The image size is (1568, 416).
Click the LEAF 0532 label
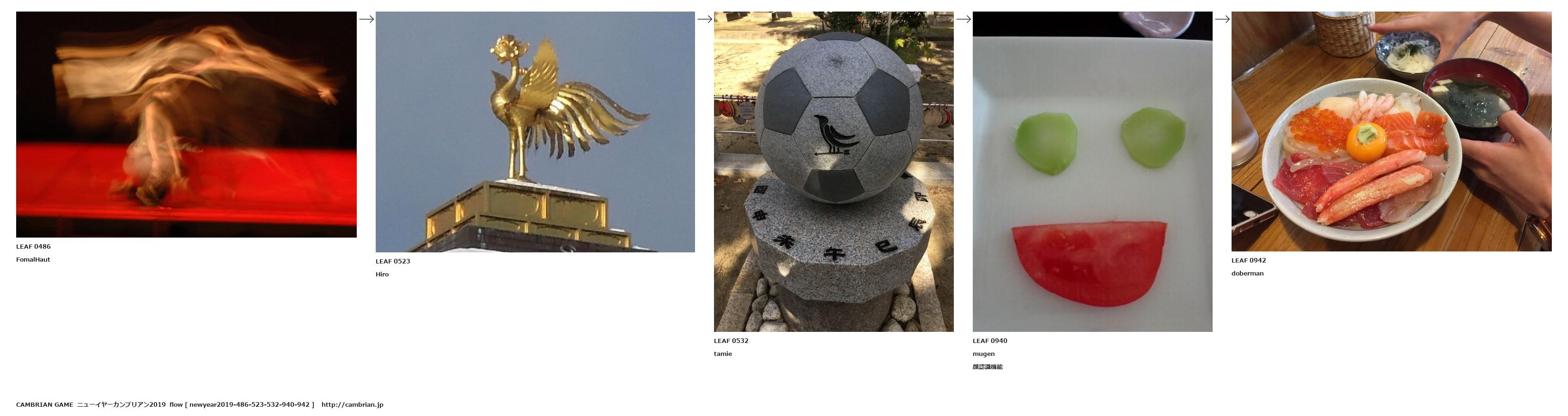[731, 341]
